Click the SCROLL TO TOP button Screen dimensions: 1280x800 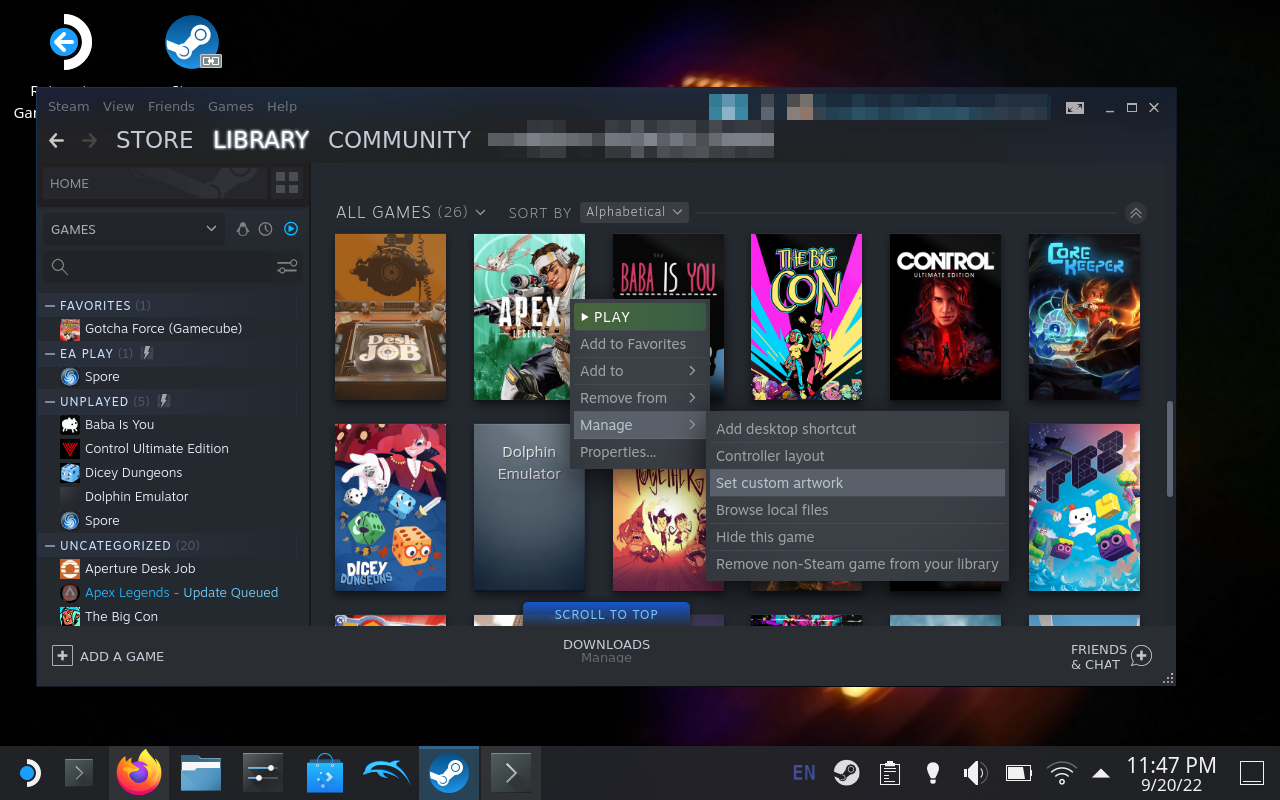point(606,614)
